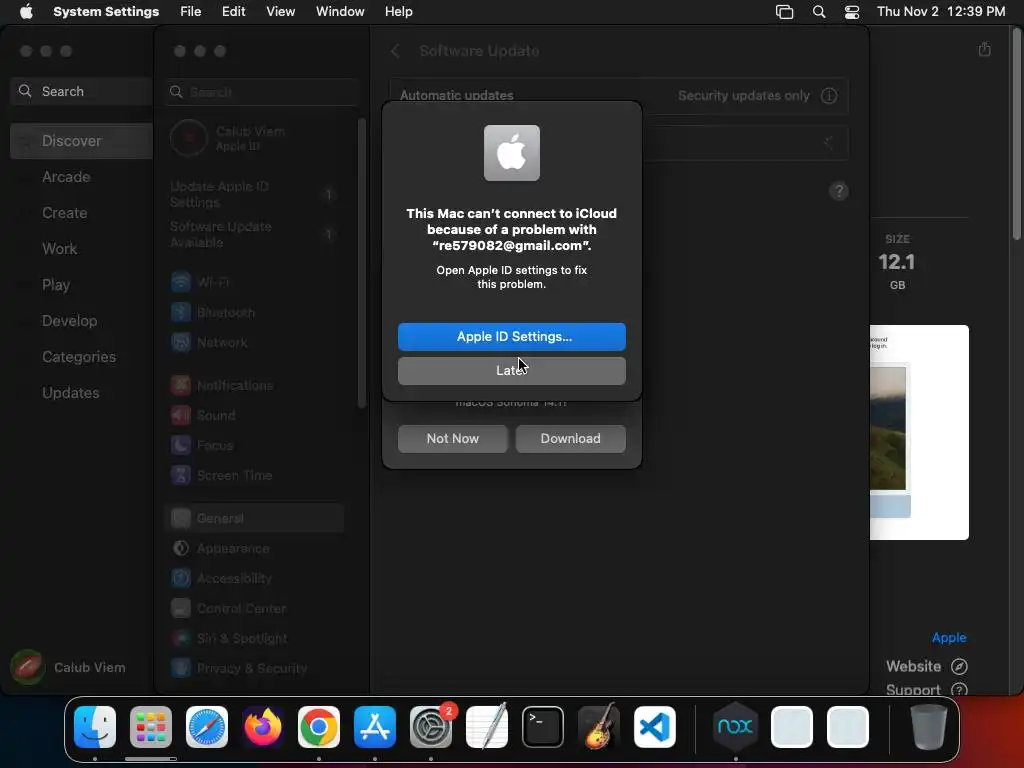
Task: Click the App Store search field
Action: coord(82,91)
